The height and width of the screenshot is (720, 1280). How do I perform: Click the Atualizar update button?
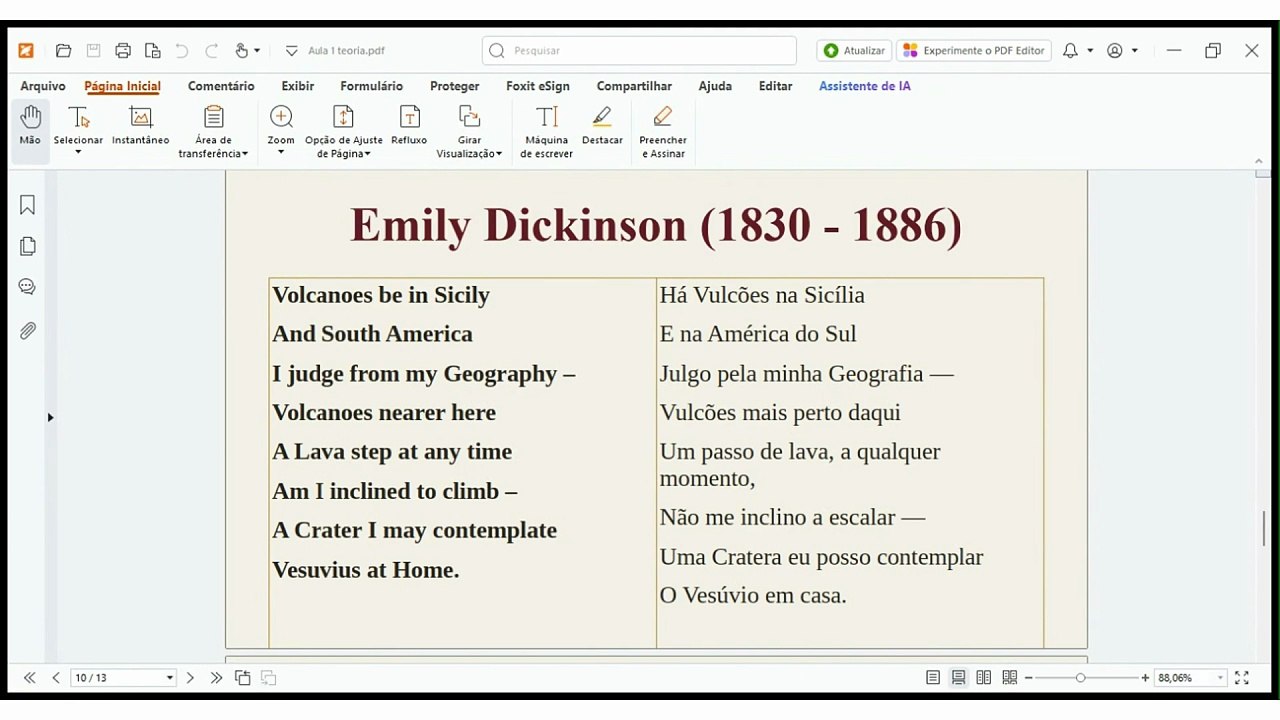coord(854,51)
